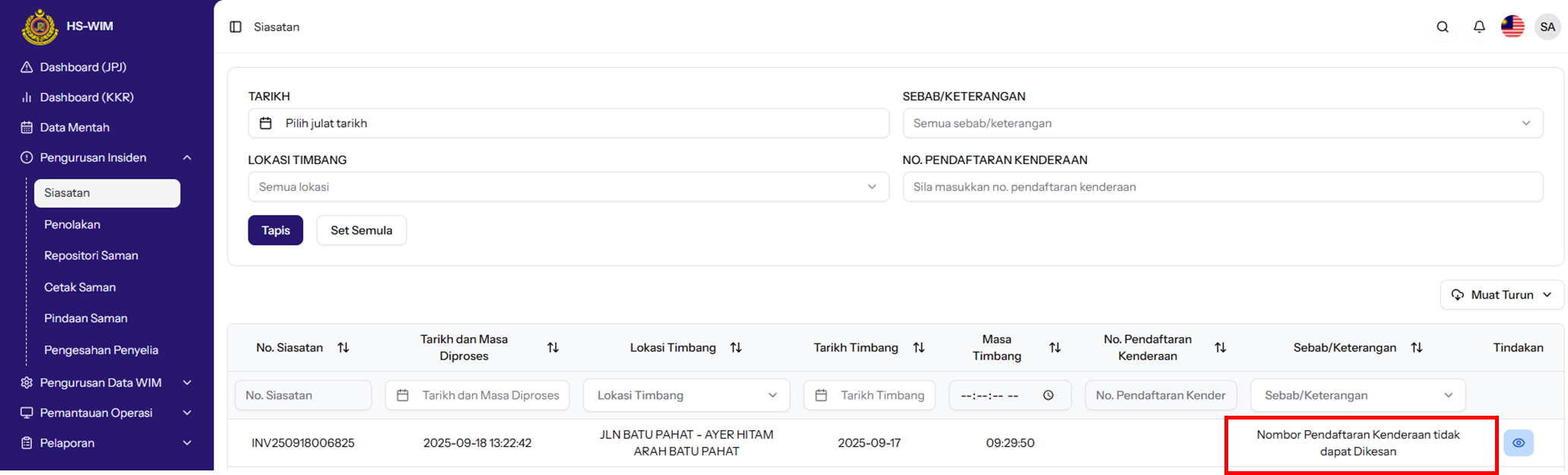Expand the Pengurusan Data WIM menu
1568x475 pixels.
tap(187, 383)
